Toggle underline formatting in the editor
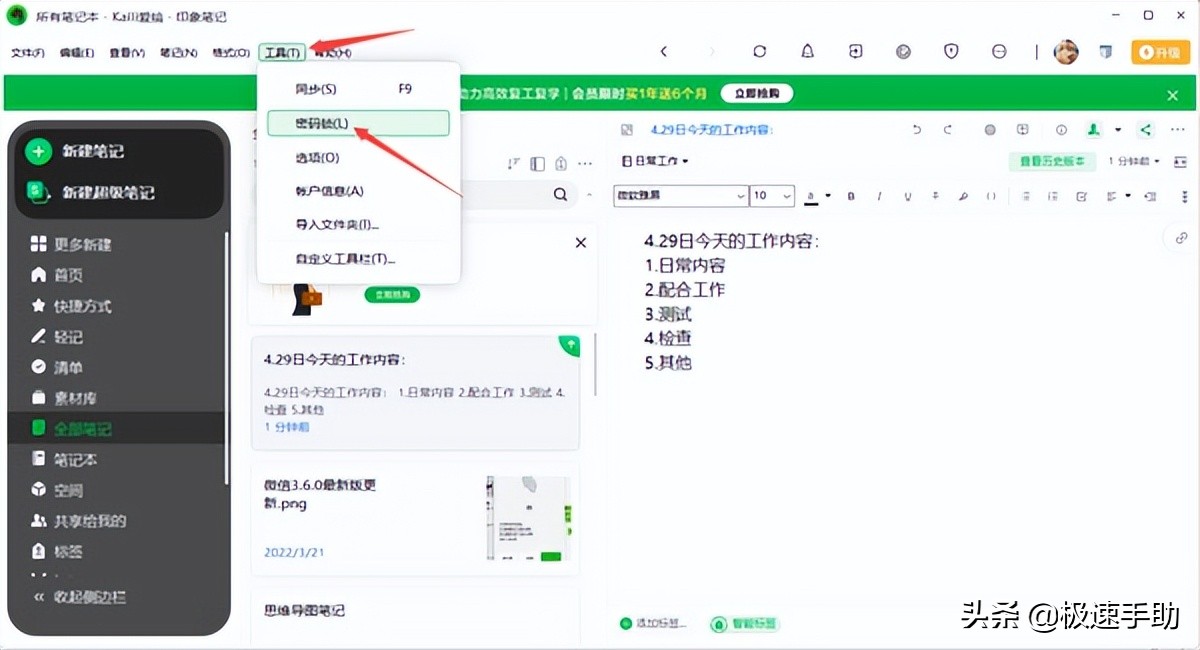Viewport: 1200px width, 650px height. 907,196
